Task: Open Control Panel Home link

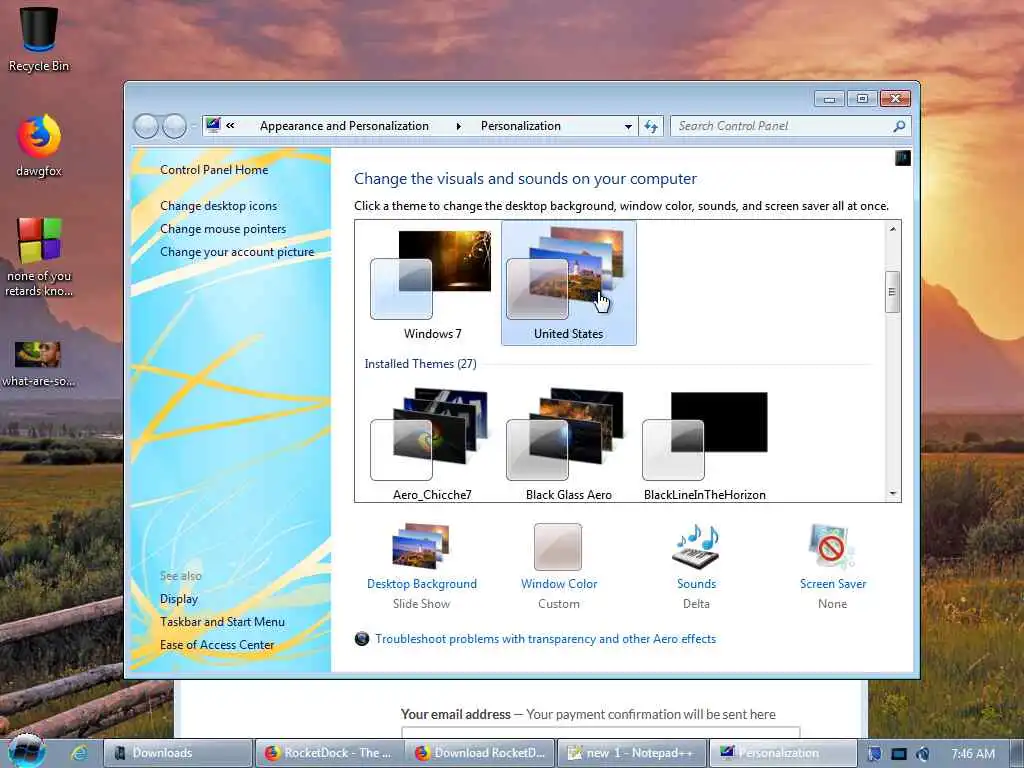Action: tap(214, 170)
